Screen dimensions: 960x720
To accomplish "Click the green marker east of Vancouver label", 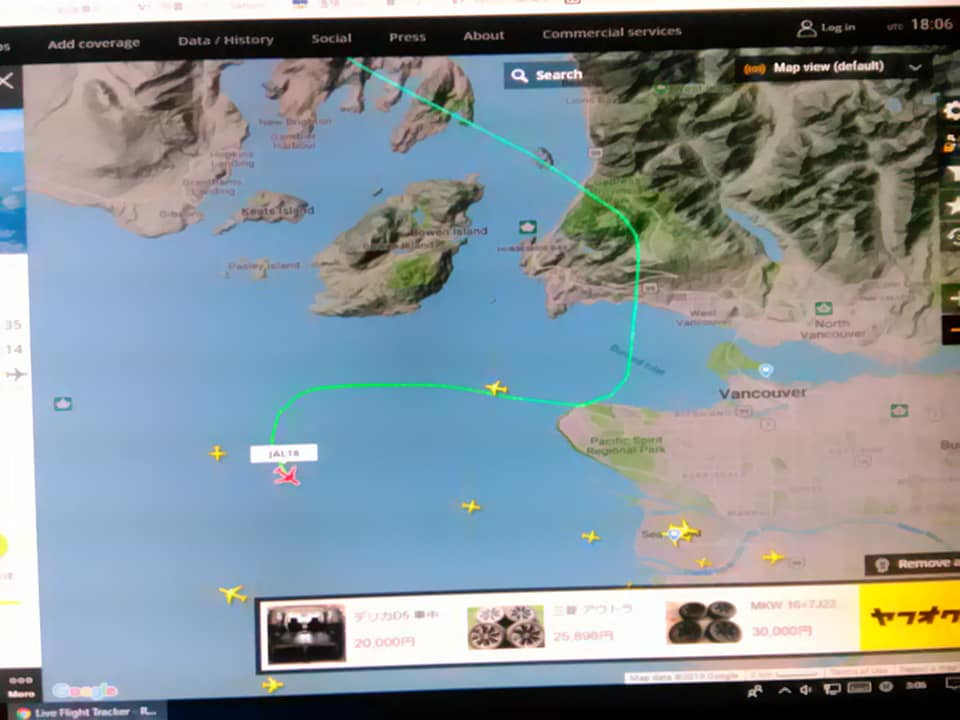I will tap(899, 410).
